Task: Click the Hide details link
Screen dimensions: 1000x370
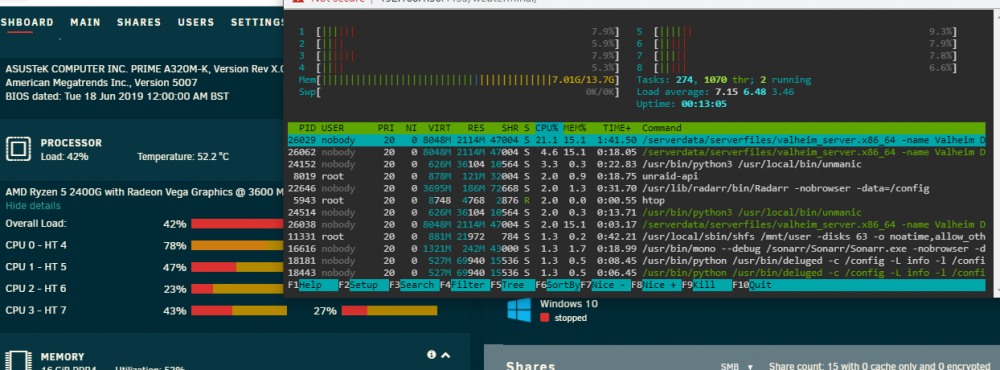Action: [x=33, y=206]
